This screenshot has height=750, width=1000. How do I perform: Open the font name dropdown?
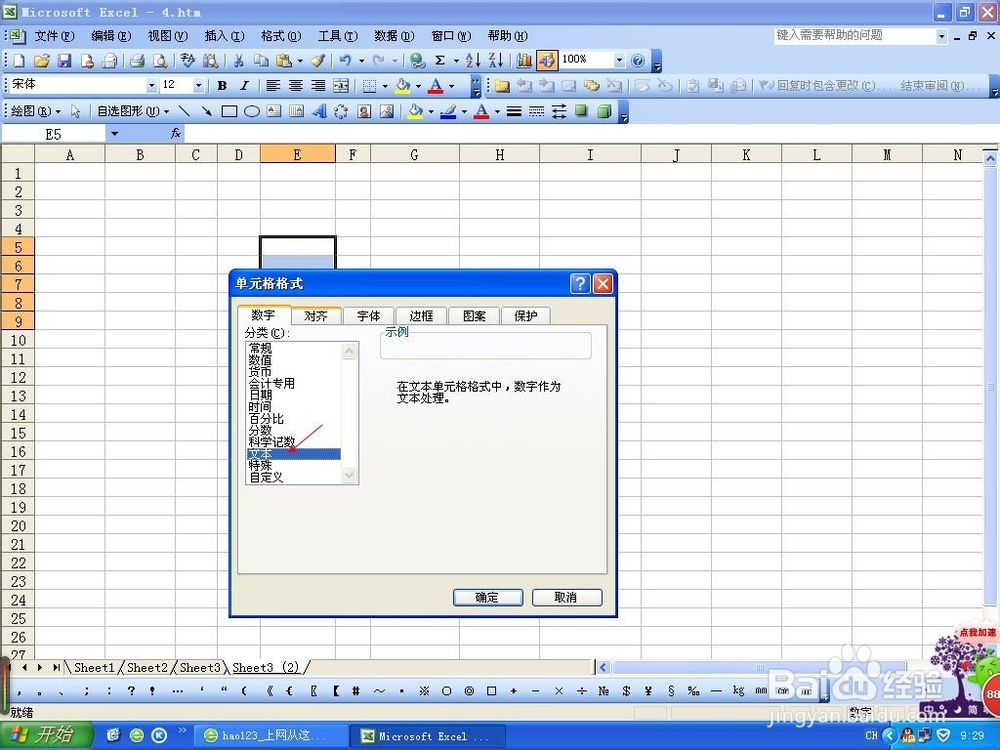151,85
